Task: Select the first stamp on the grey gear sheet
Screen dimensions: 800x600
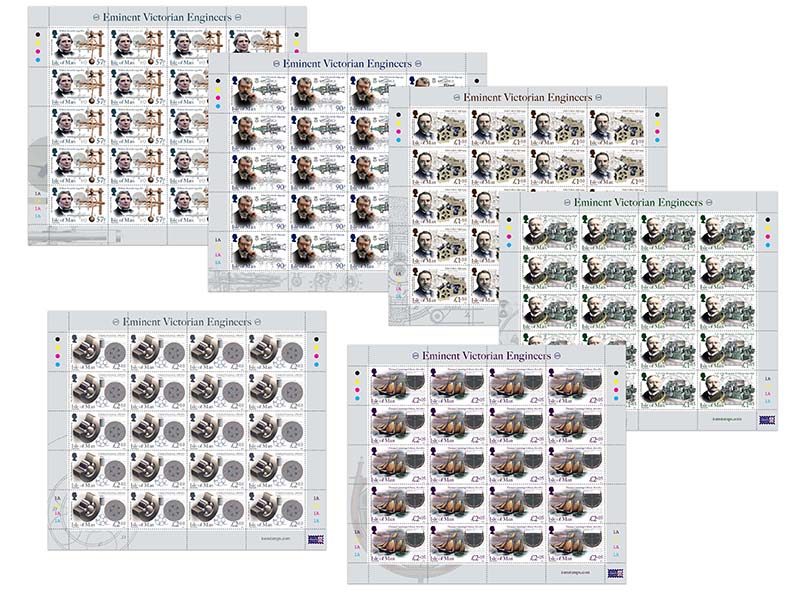Action: pyautogui.click(x=99, y=353)
